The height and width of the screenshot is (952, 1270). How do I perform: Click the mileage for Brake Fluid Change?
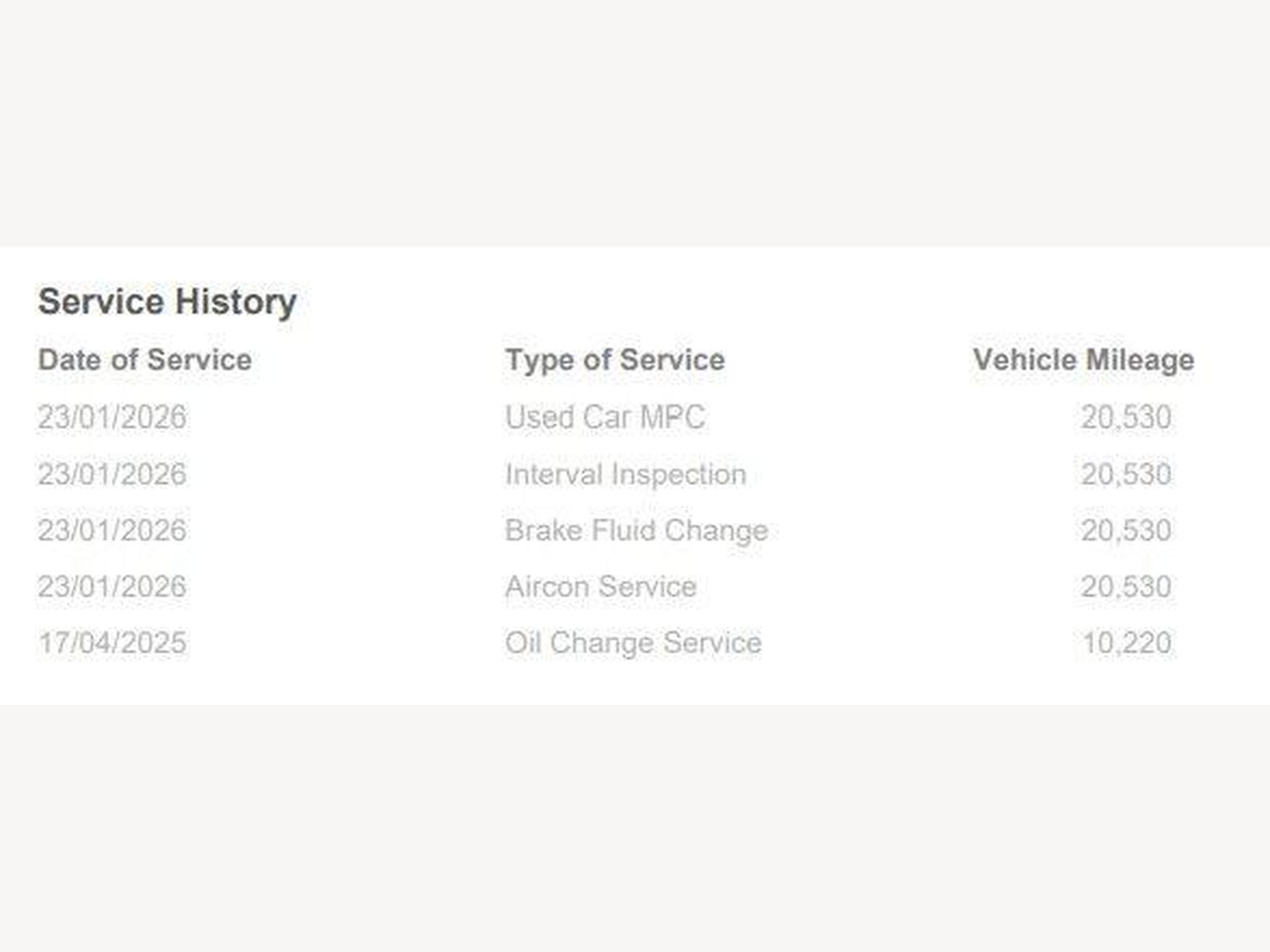coord(1126,531)
